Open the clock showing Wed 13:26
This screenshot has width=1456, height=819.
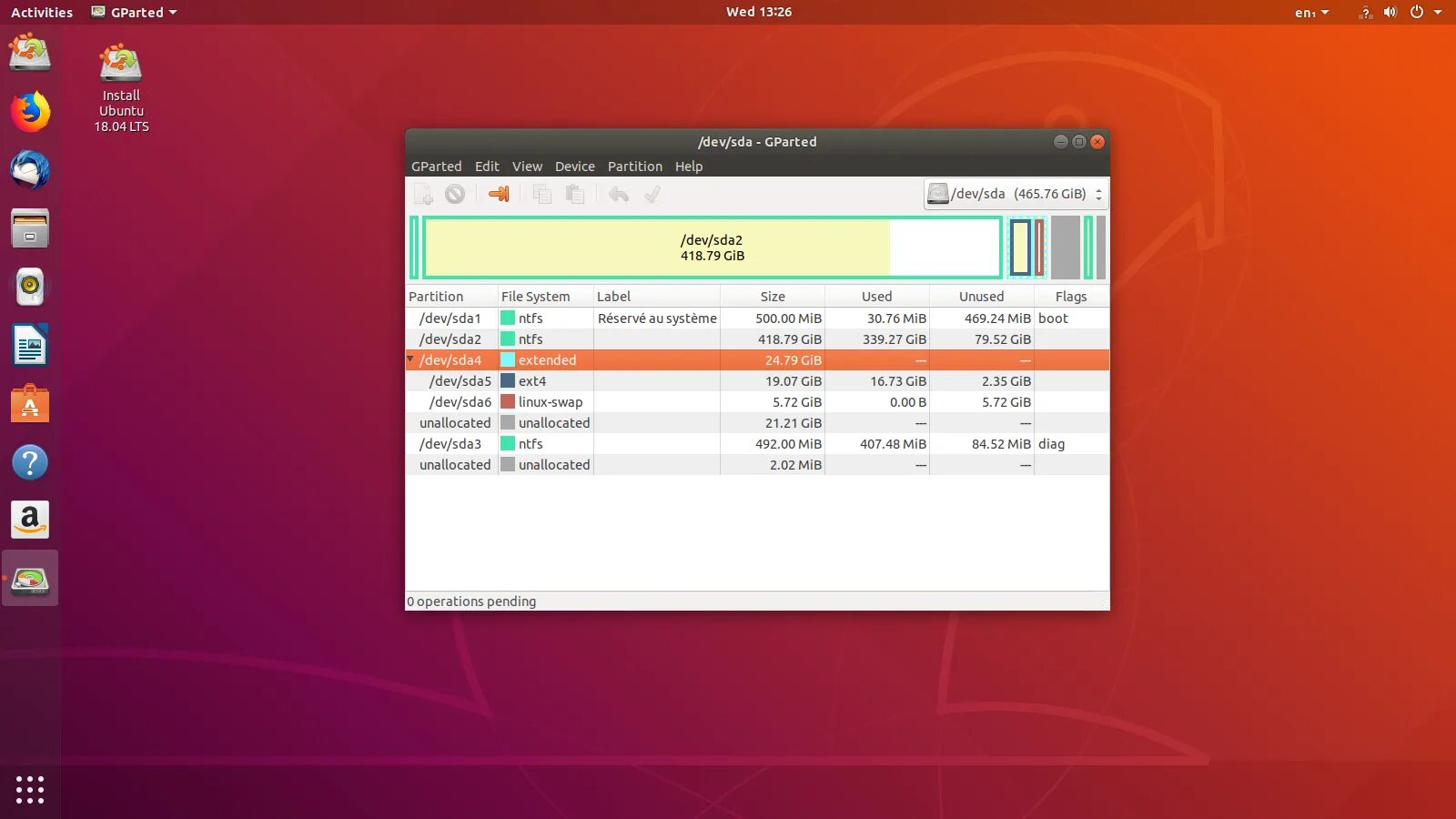(759, 12)
